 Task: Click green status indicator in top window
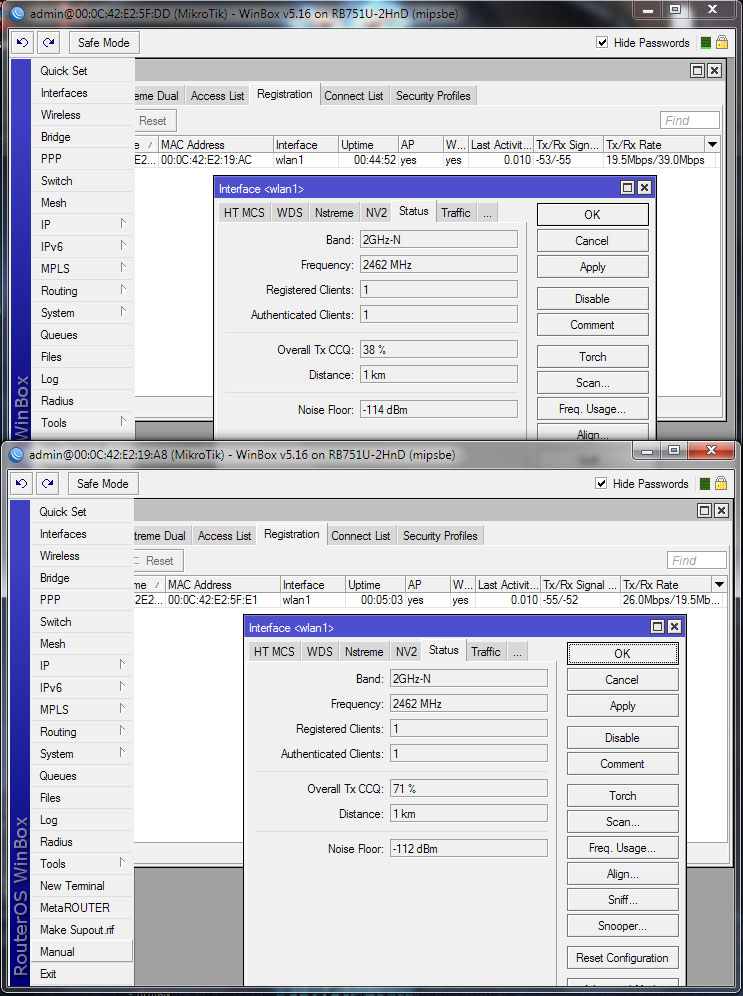tap(706, 43)
